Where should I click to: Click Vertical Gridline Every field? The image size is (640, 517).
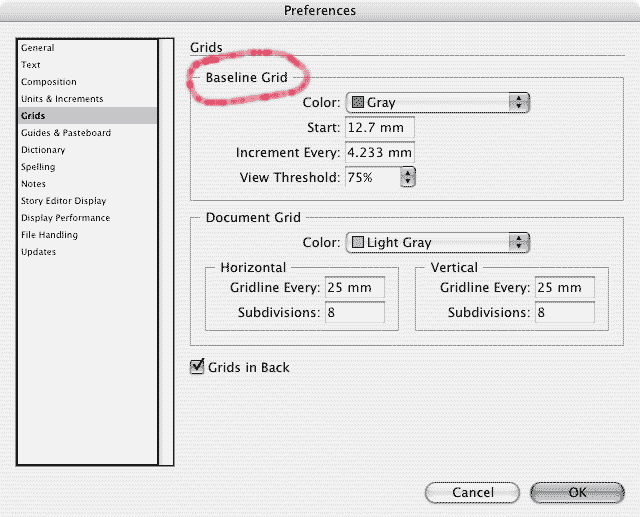click(565, 288)
